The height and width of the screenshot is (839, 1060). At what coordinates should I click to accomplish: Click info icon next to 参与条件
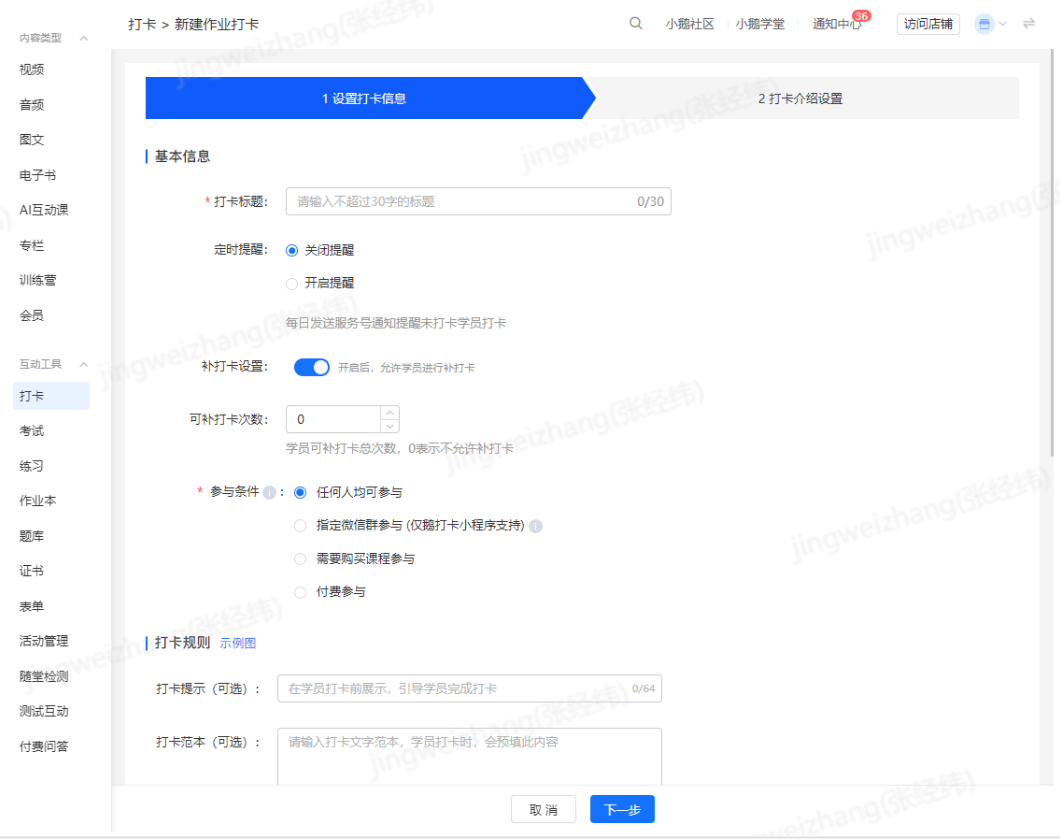(269, 492)
